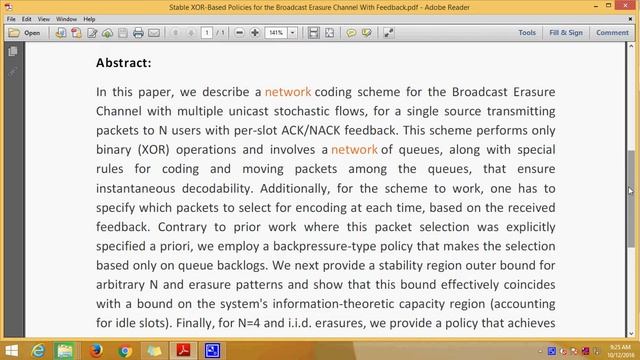Launch Firefox from taskbar

[96, 351]
